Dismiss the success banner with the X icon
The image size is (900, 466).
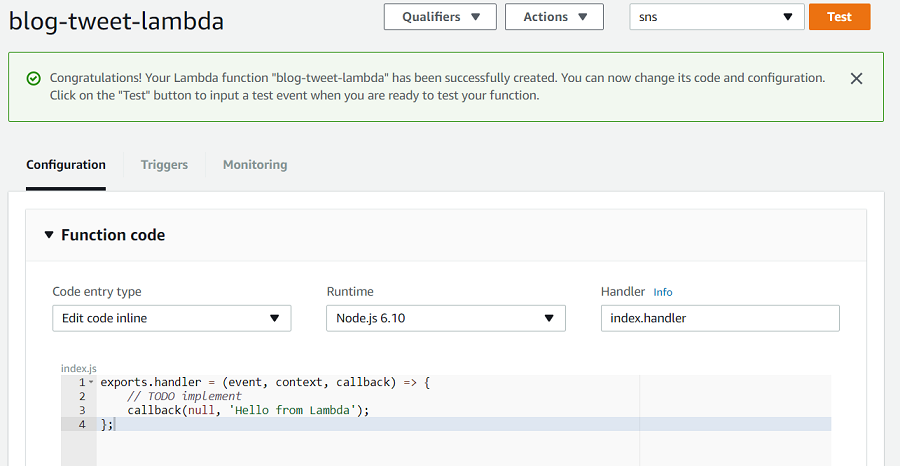coord(856,79)
